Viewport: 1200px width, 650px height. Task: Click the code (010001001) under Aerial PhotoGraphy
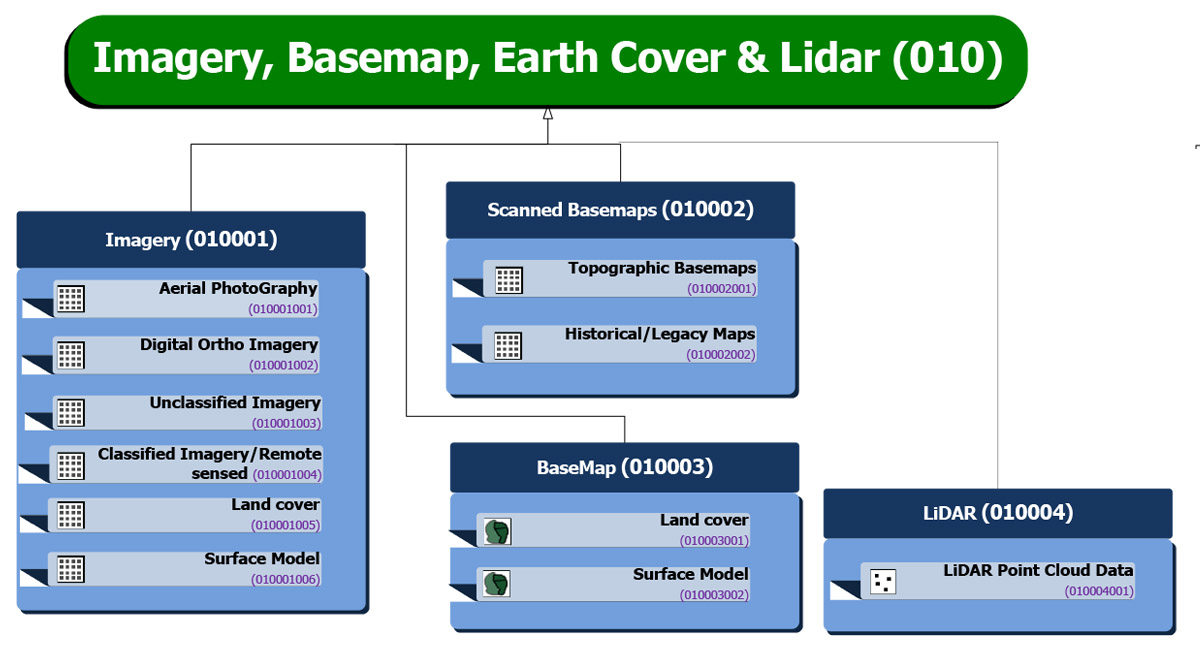click(x=283, y=309)
